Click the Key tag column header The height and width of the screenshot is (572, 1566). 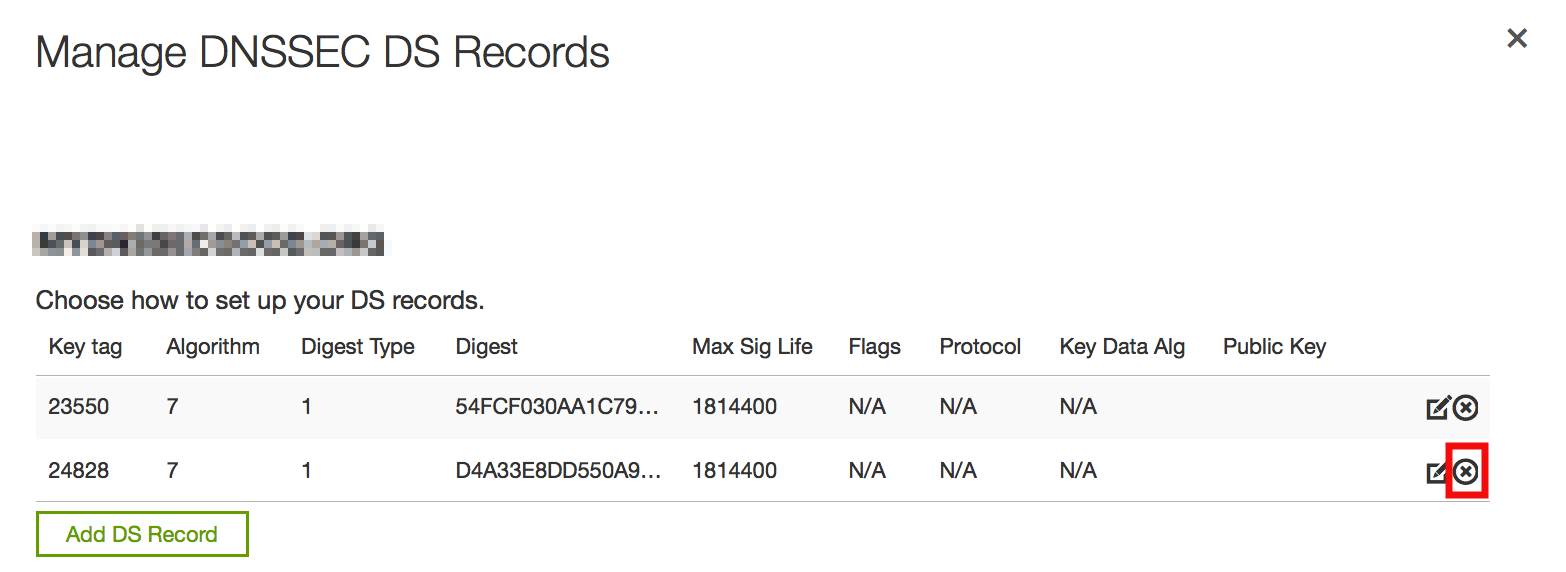coord(85,347)
